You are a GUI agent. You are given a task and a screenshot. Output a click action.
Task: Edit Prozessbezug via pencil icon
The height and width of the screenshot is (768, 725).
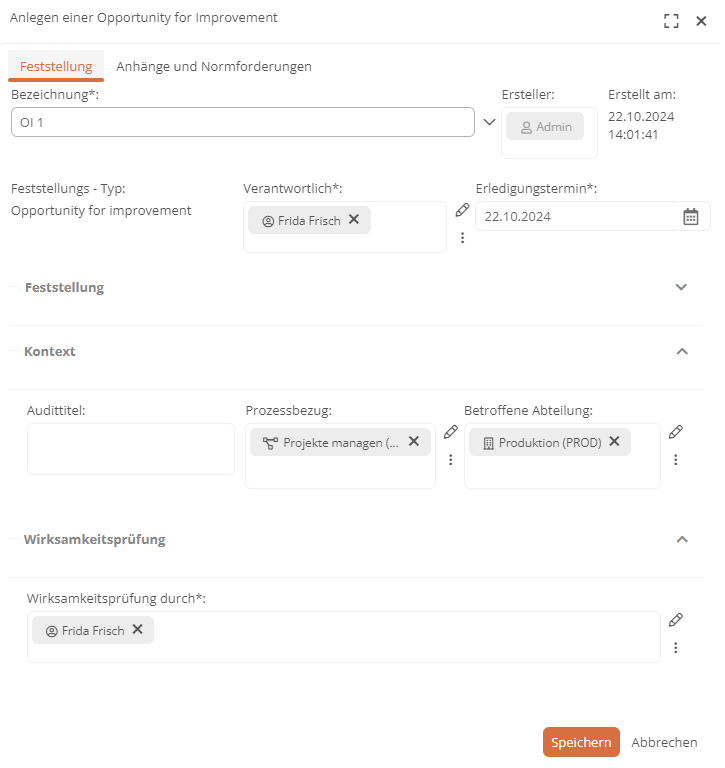pos(451,432)
